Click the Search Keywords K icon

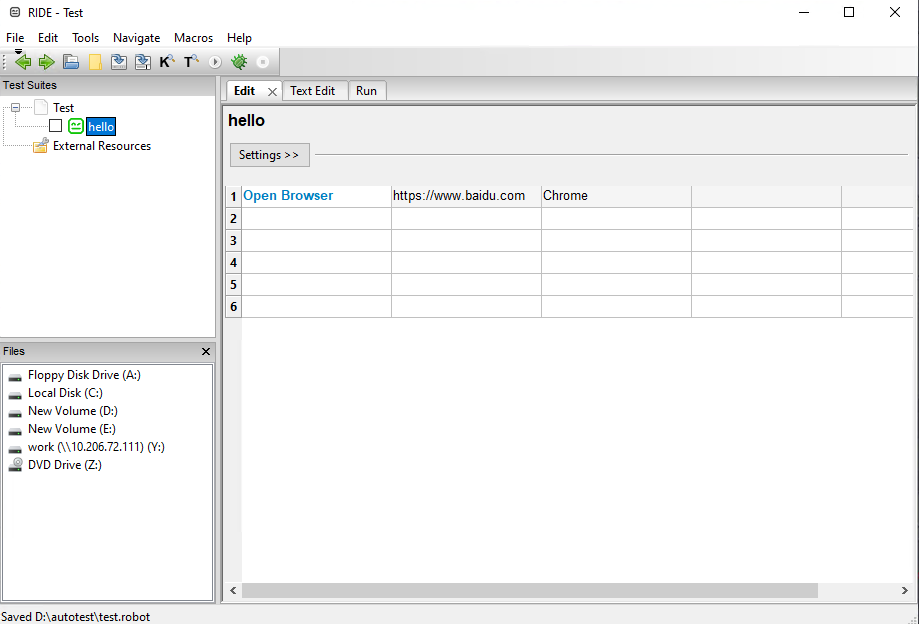pos(166,62)
